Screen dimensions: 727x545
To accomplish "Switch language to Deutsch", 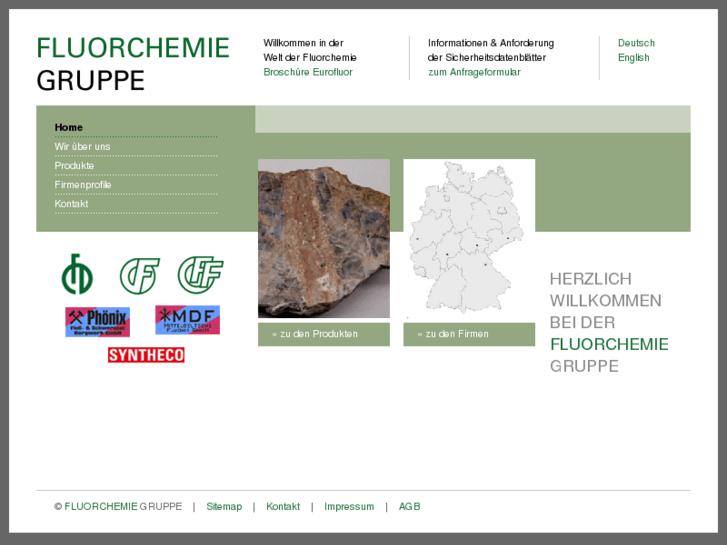I will [x=636, y=43].
